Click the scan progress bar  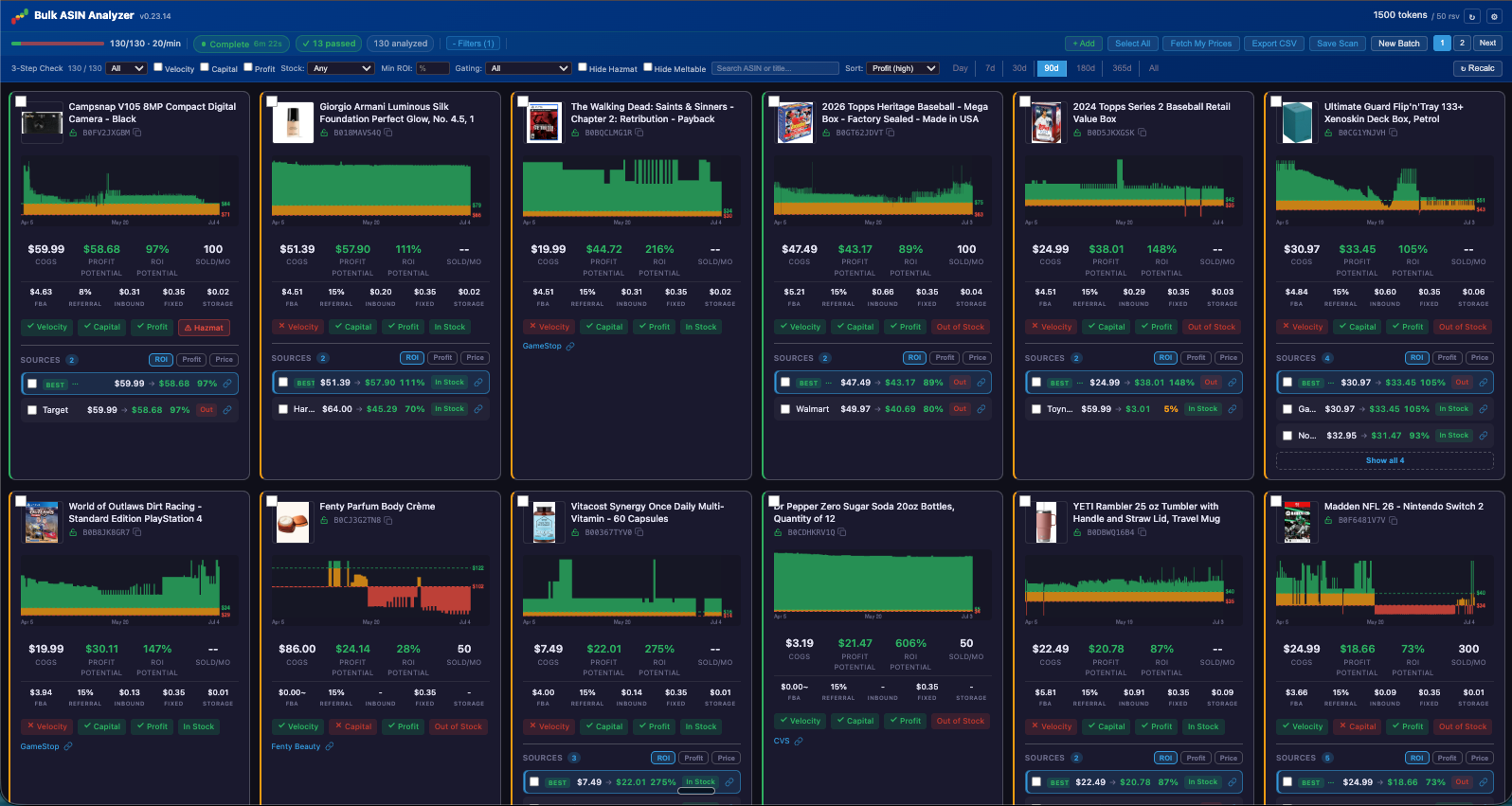(x=57, y=44)
